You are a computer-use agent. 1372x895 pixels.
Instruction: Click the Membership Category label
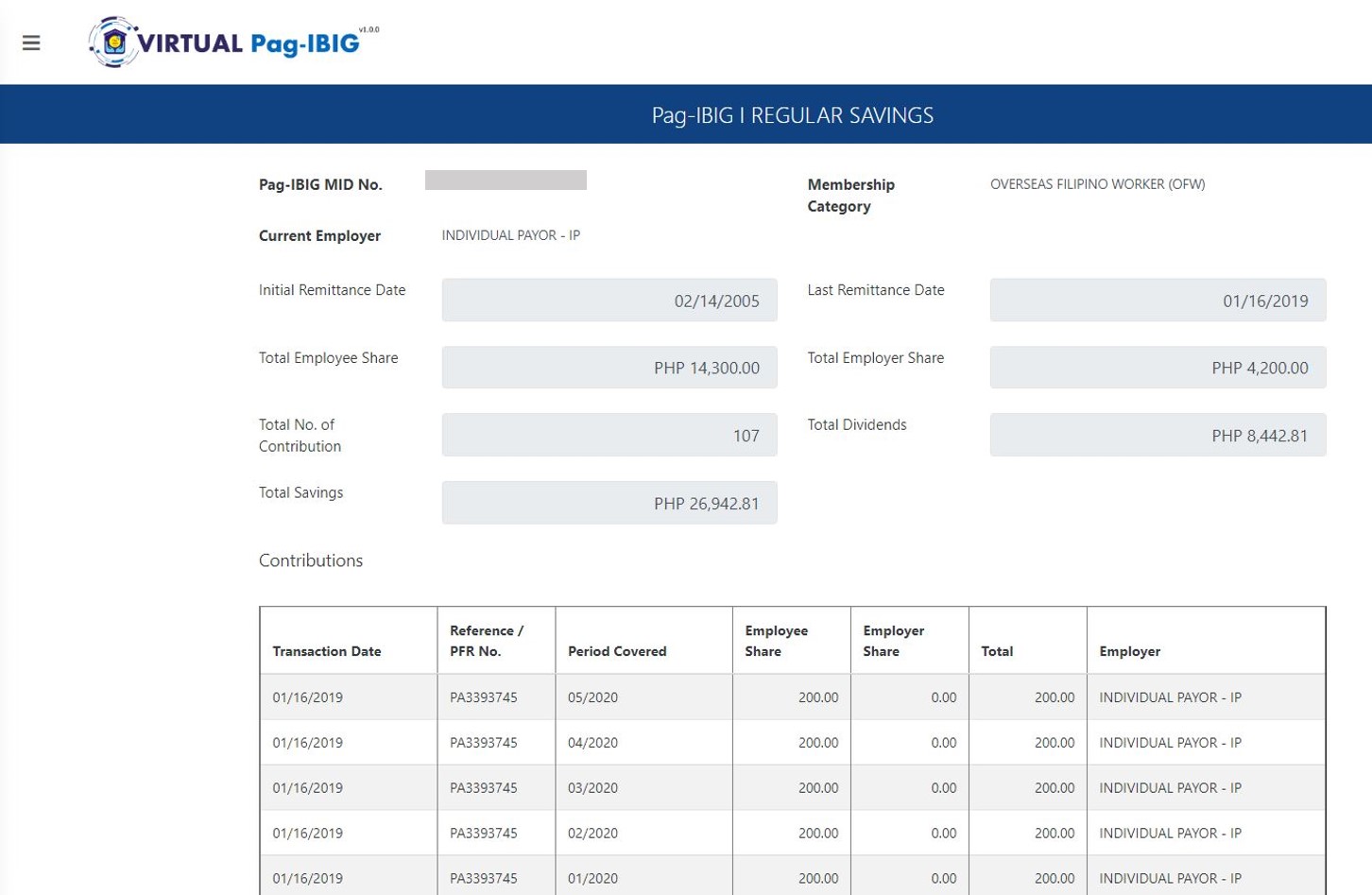tap(850, 196)
